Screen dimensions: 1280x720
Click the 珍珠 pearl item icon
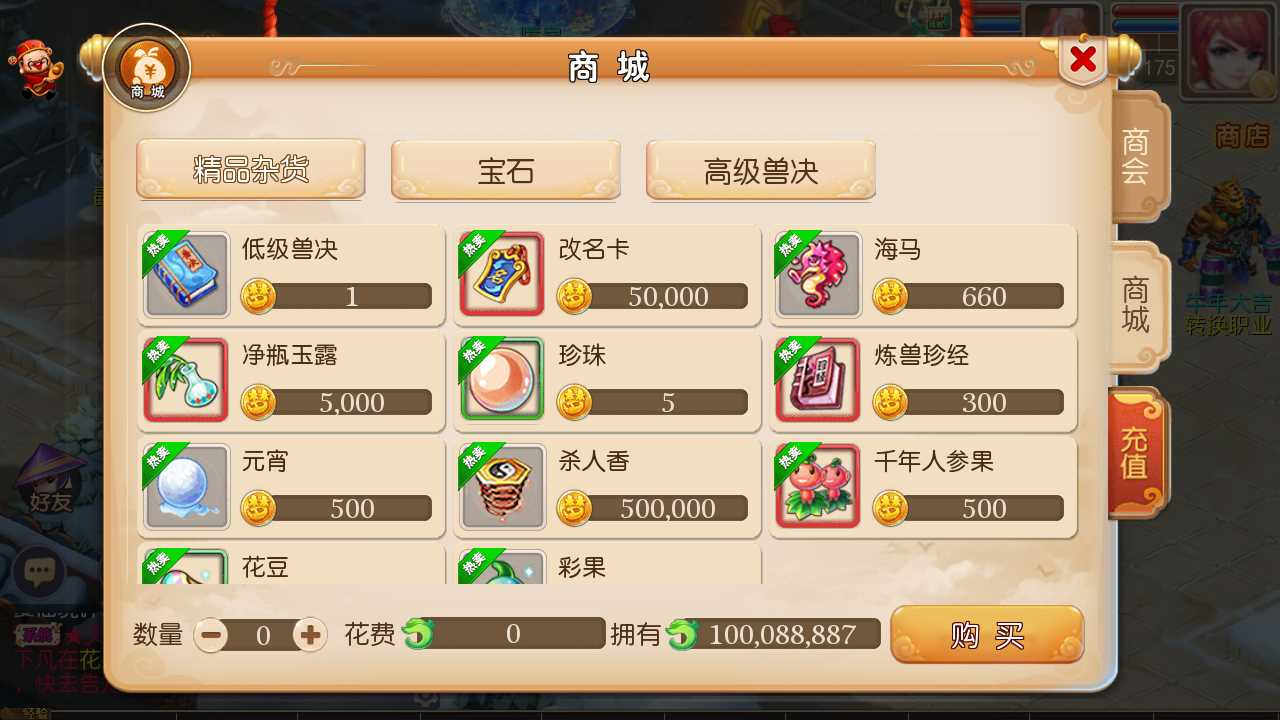[x=503, y=381]
